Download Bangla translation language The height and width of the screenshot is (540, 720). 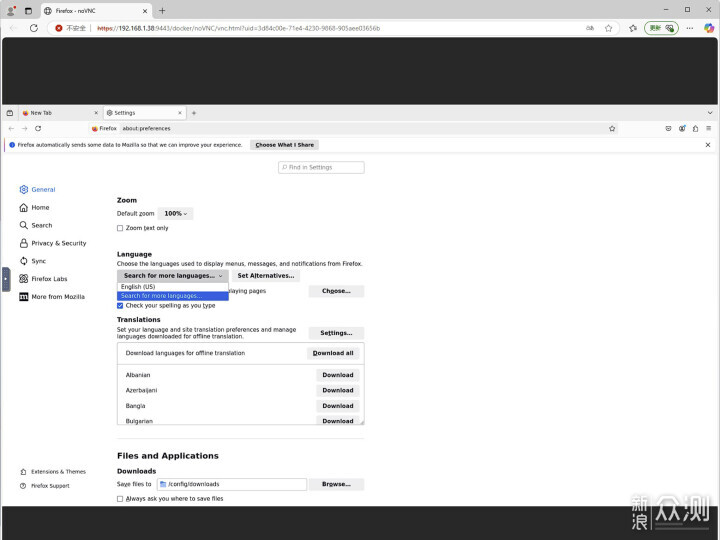coord(338,406)
